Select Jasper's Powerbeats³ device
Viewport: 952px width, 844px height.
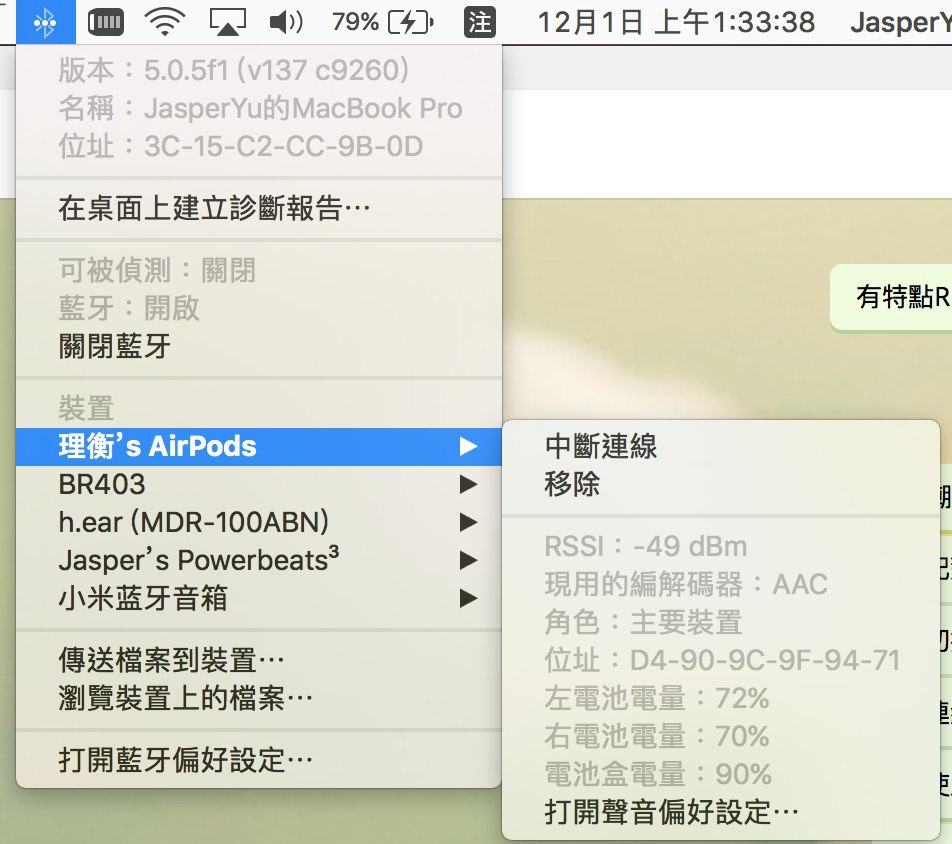tap(259, 560)
